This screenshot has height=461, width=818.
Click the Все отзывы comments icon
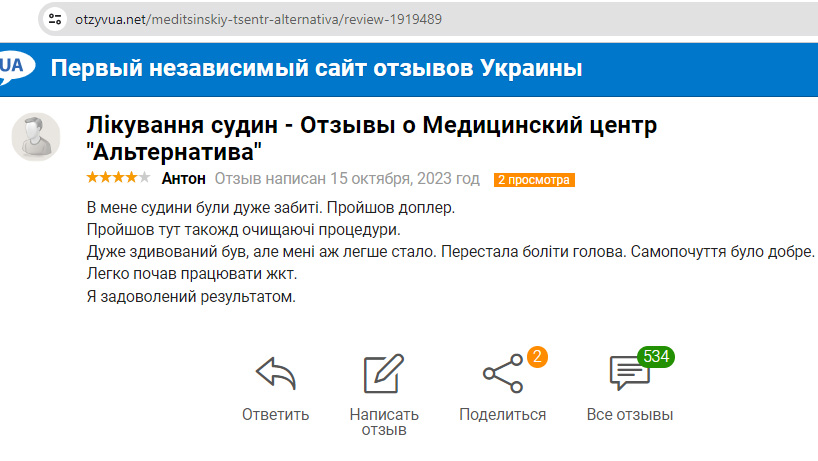[x=630, y=373]
